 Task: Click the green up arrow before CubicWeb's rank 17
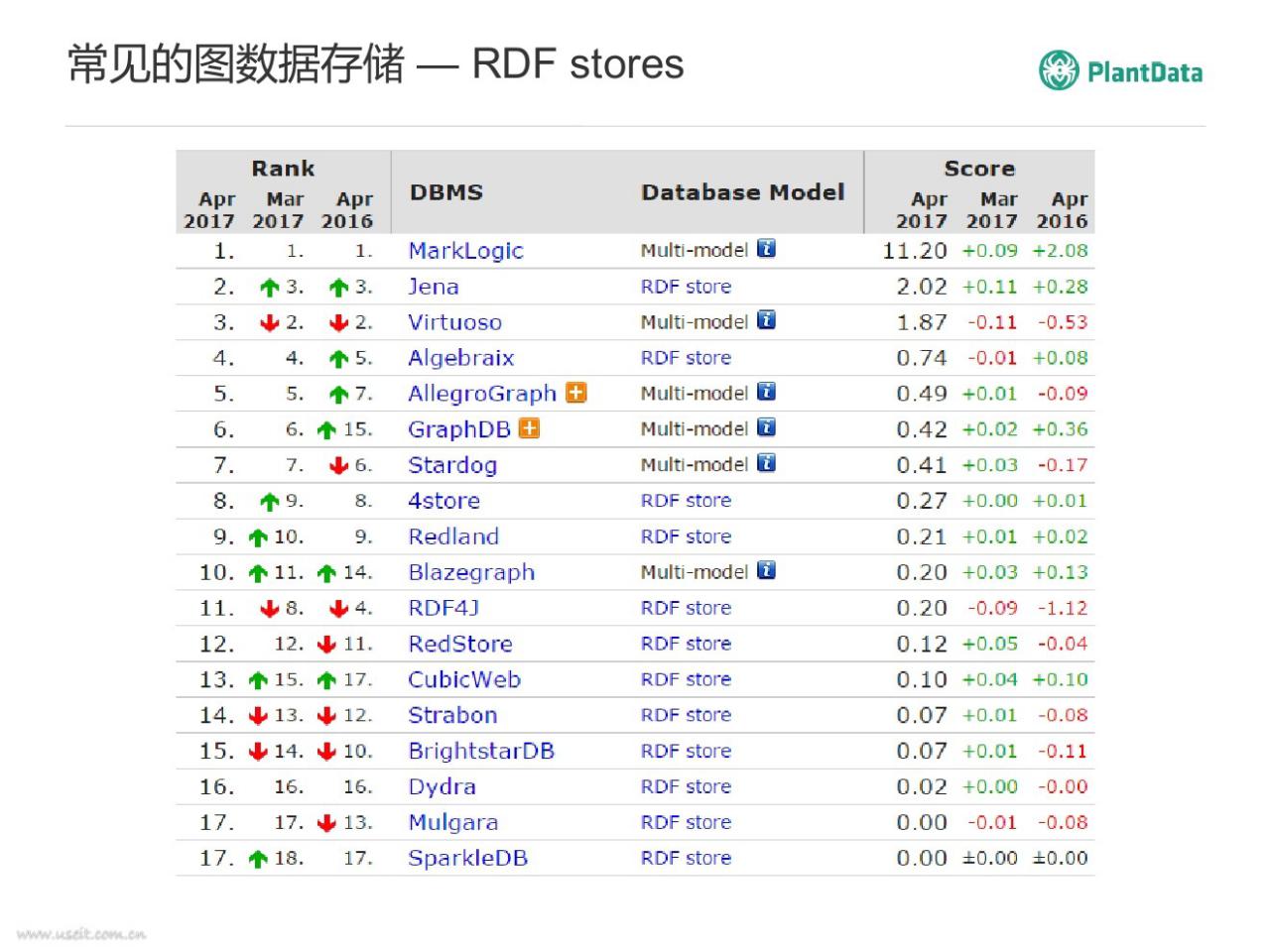click(x=326, y=680)
